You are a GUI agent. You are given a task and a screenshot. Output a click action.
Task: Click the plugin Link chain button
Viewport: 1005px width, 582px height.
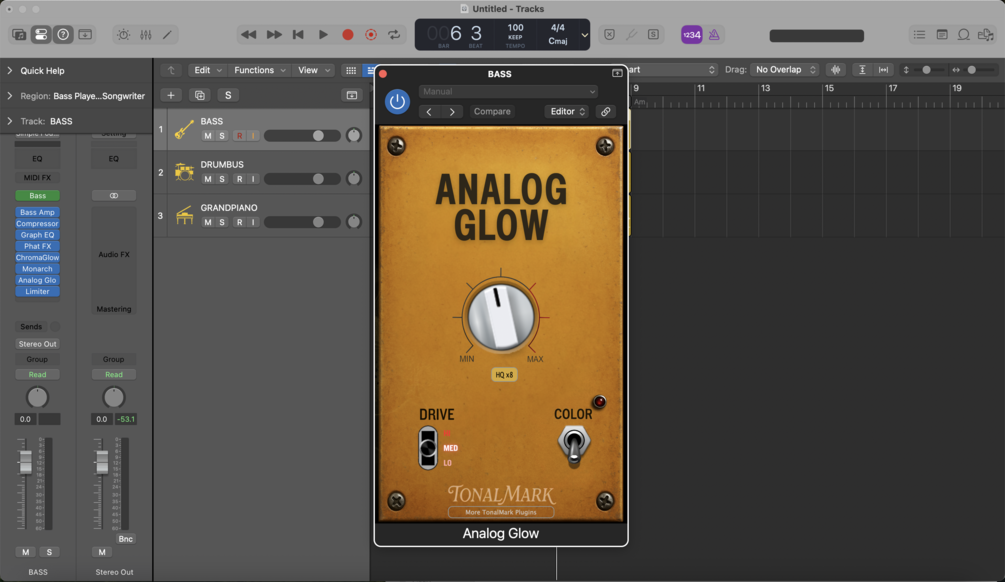point(606,112)
